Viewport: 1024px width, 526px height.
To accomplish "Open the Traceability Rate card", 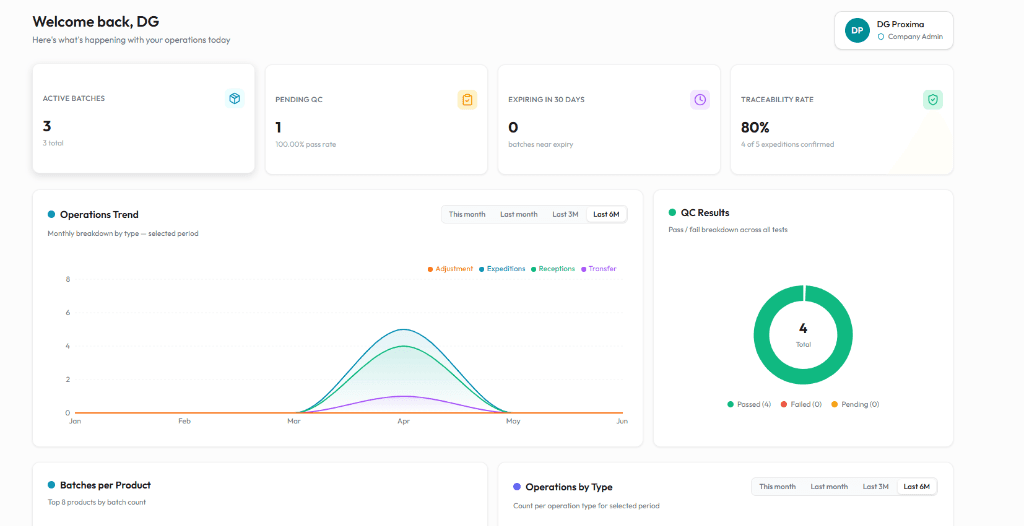I will tap(842, 119).
